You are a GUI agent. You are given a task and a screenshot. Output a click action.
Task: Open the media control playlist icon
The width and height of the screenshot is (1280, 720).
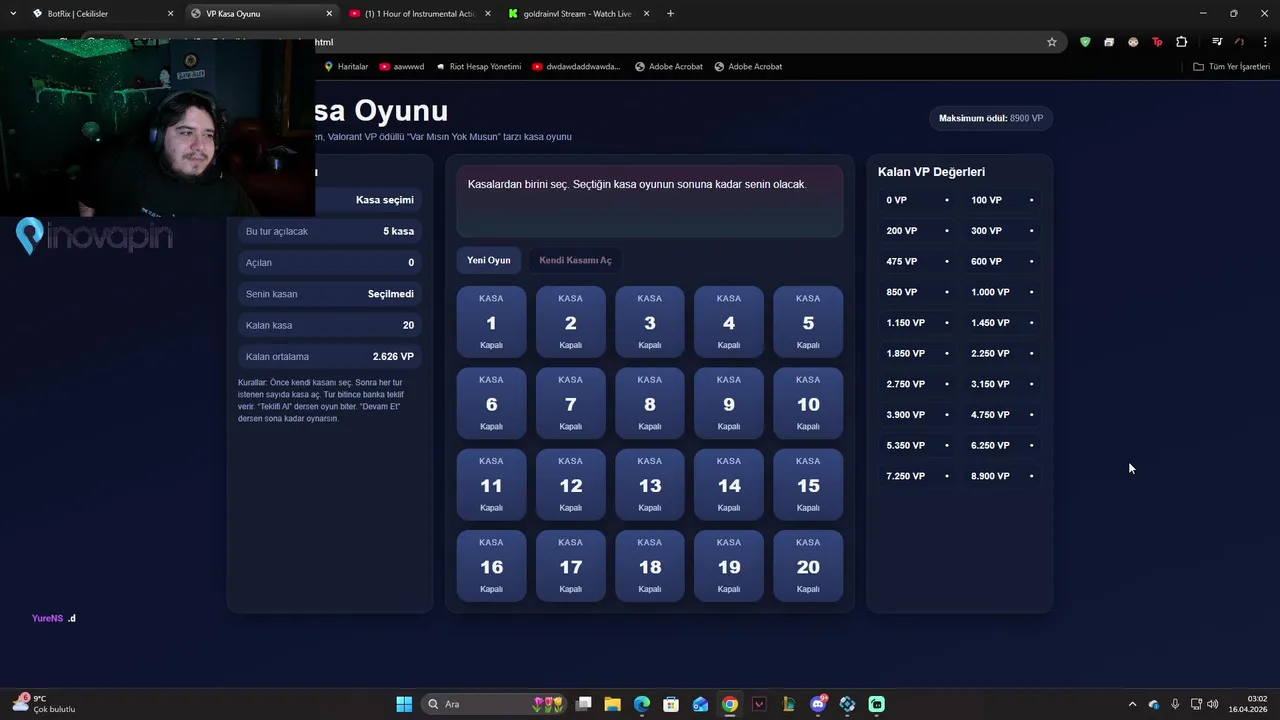1217,42
